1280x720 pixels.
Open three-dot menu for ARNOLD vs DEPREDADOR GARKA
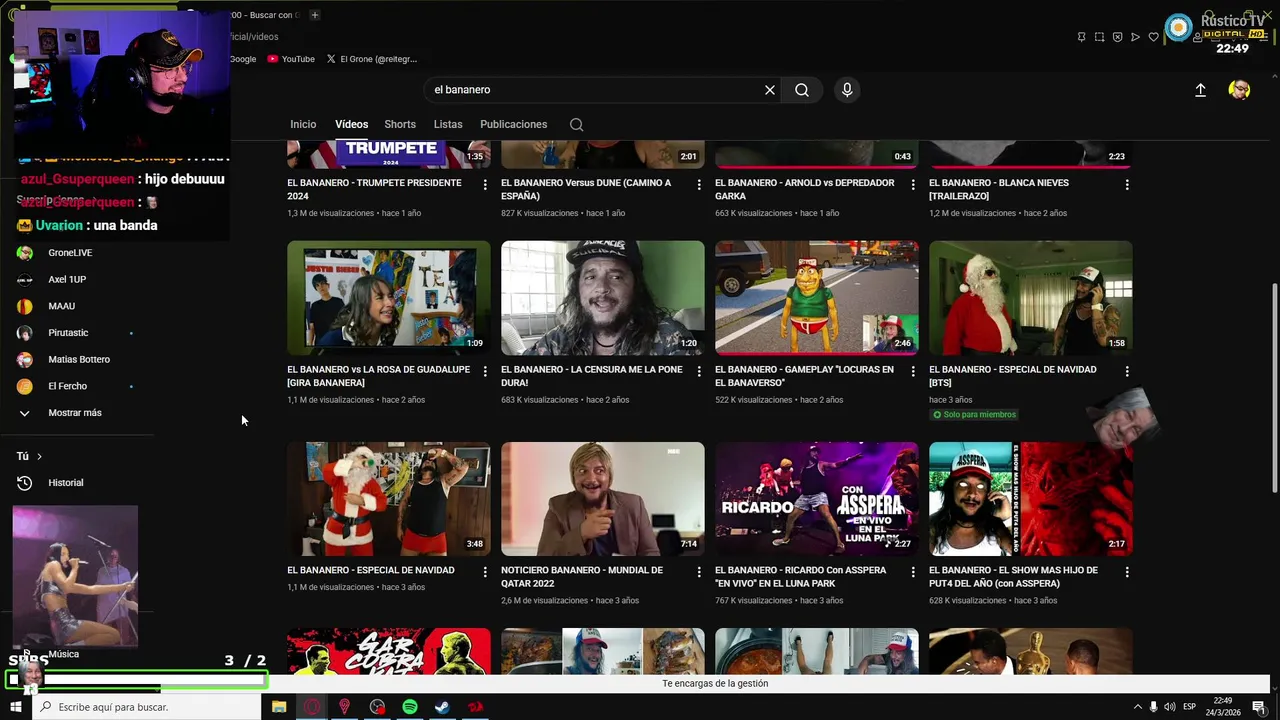[x=913, y=185]
